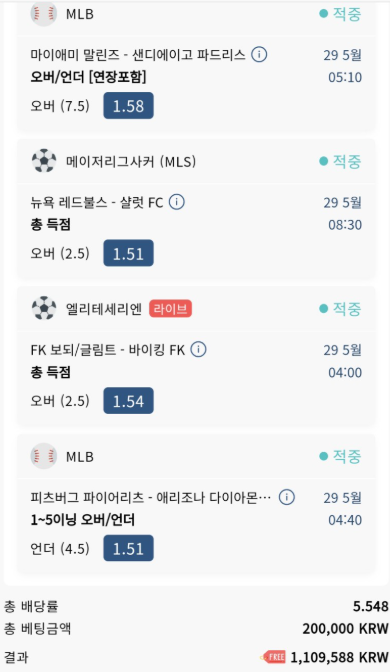The height and width of the screenshot is (672, 390).
Task: Click the 적중 status on the MLS card
Action: point(340,161)
